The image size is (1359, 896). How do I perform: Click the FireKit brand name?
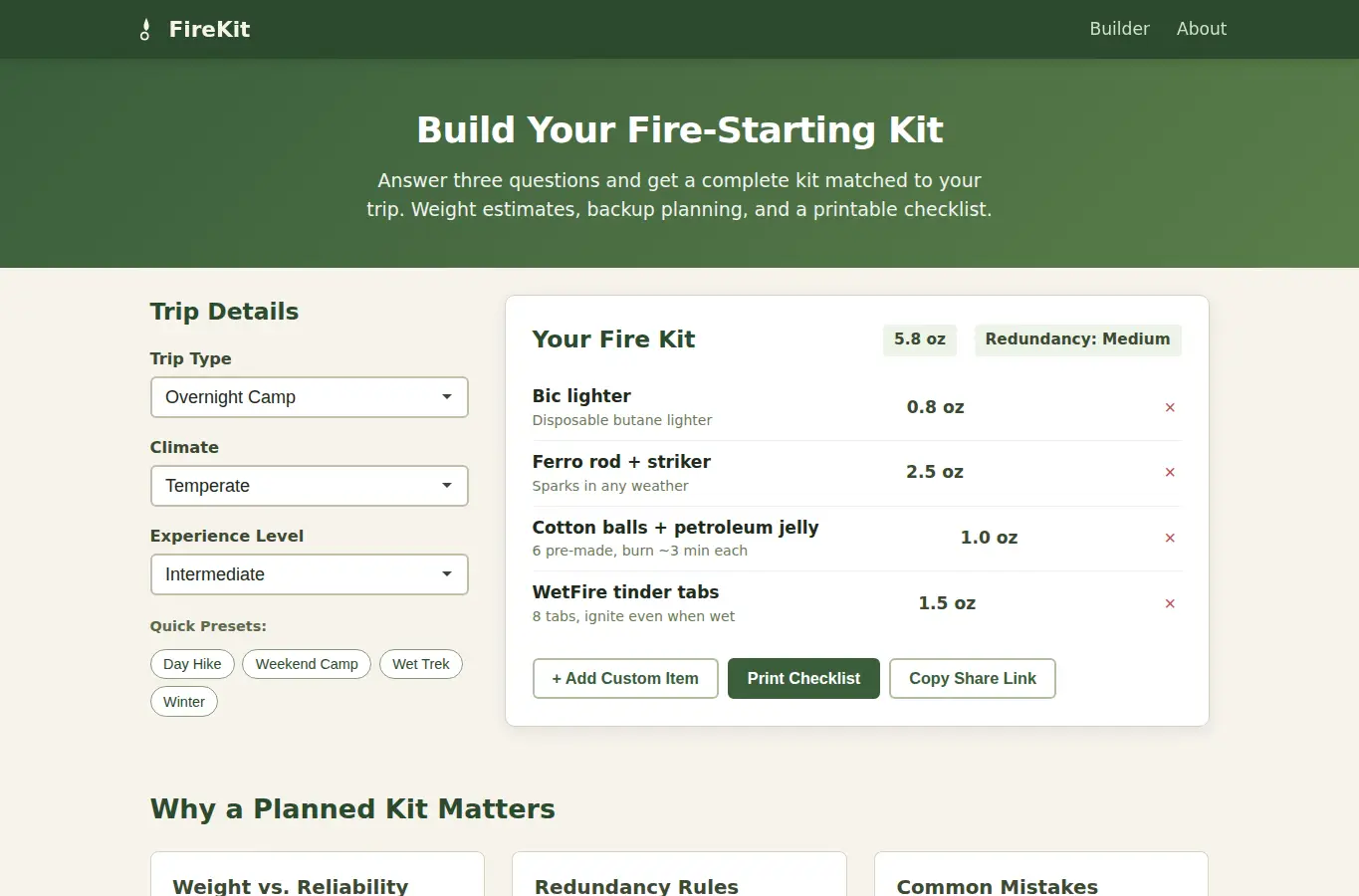coord(209,29)
